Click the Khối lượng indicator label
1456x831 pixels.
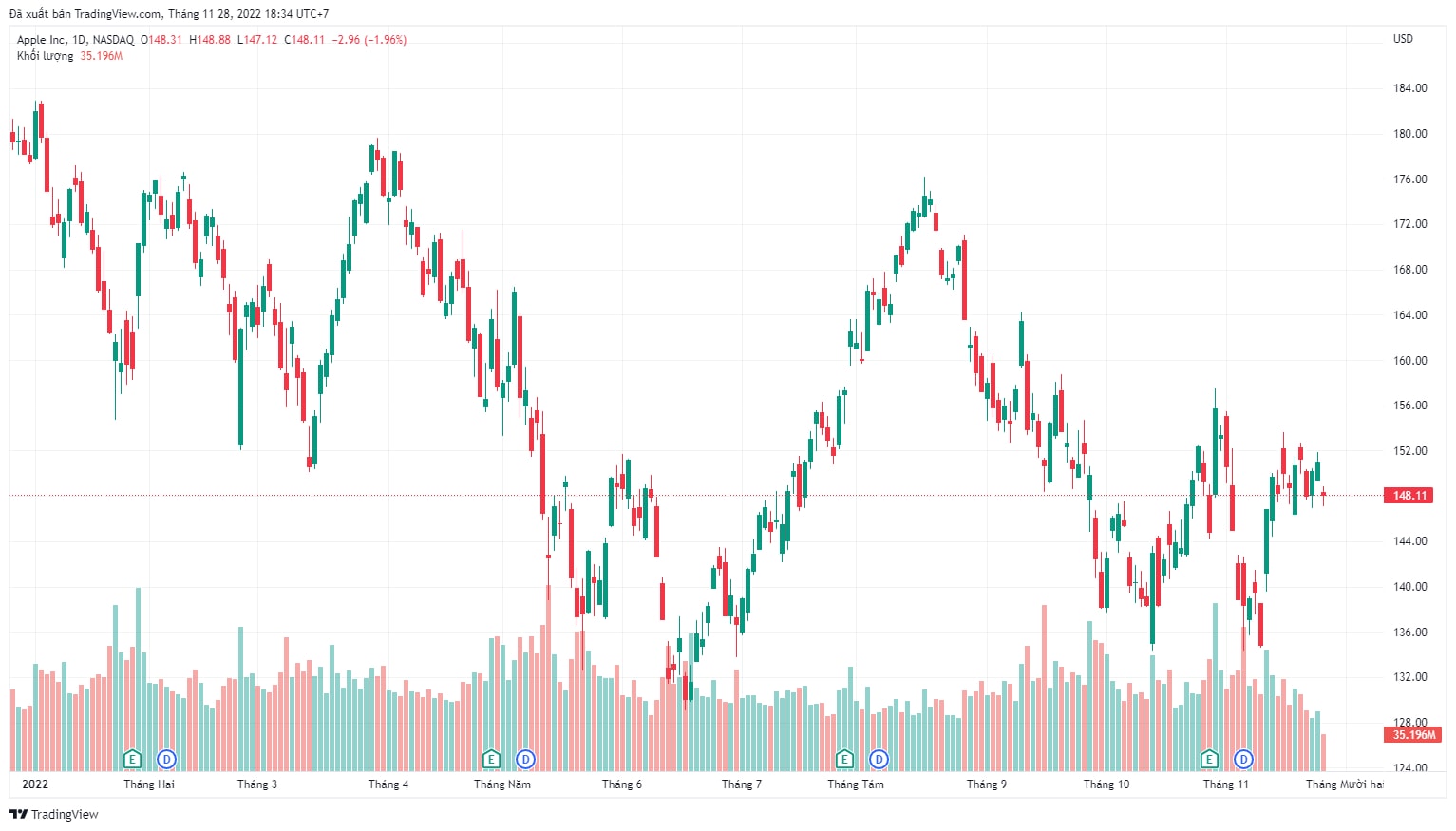click(x=45, y=56)
